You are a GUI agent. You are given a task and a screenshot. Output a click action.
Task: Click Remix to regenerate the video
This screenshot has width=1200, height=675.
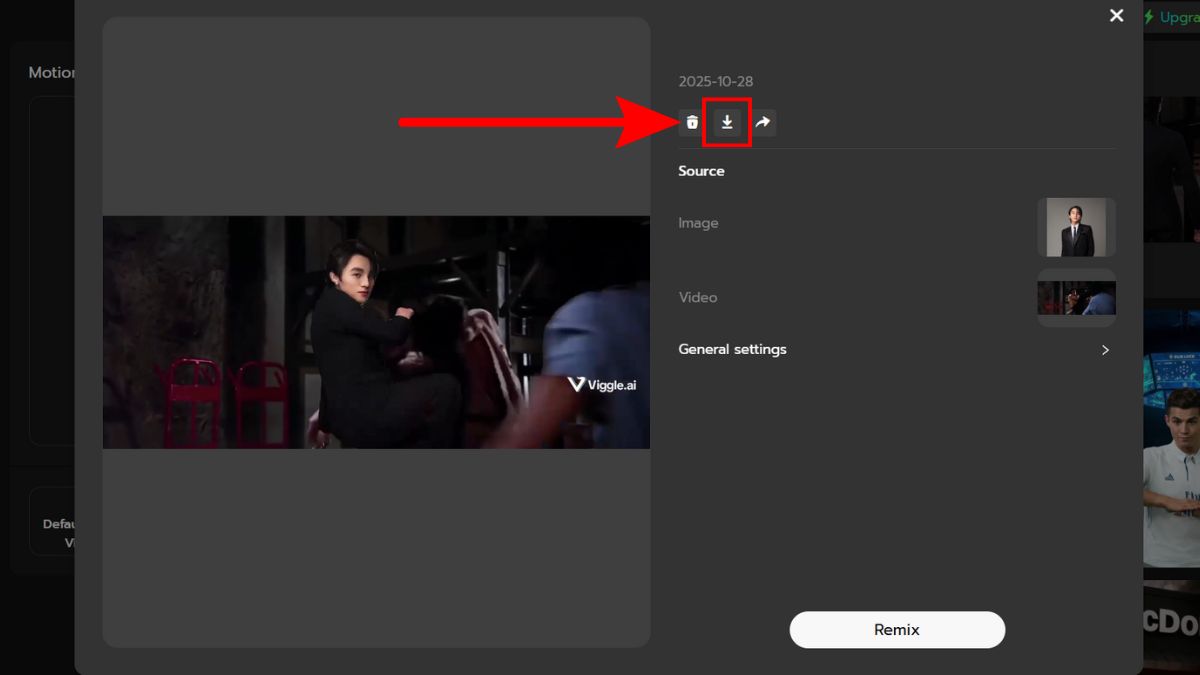tap(897, 629)
